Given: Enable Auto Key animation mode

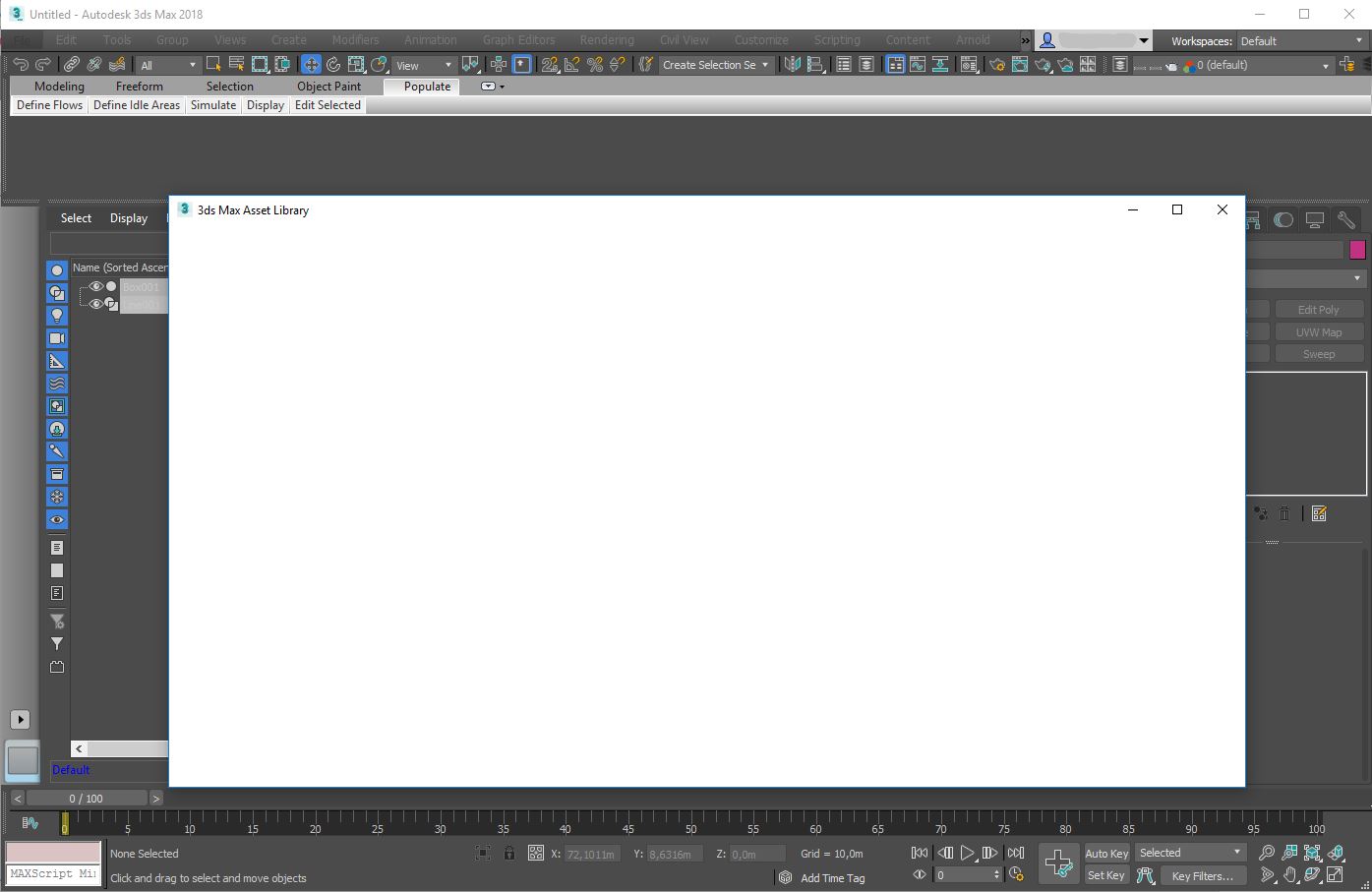Looking at the screenshot, I should click(1105, 853).
